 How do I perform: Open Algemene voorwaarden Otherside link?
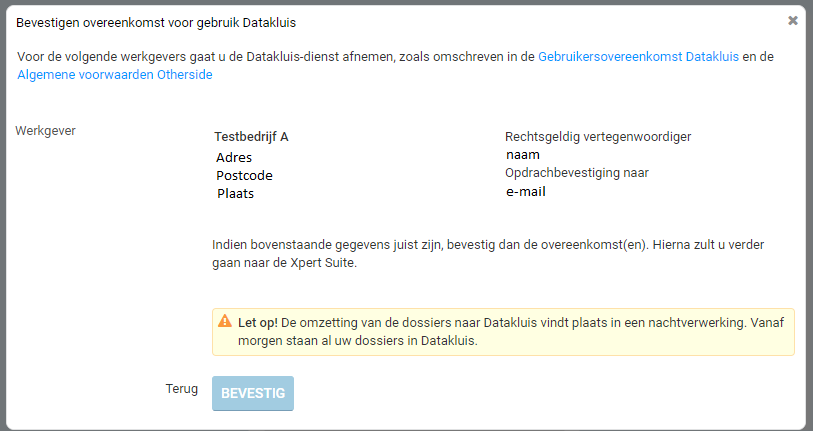[115, 75]
